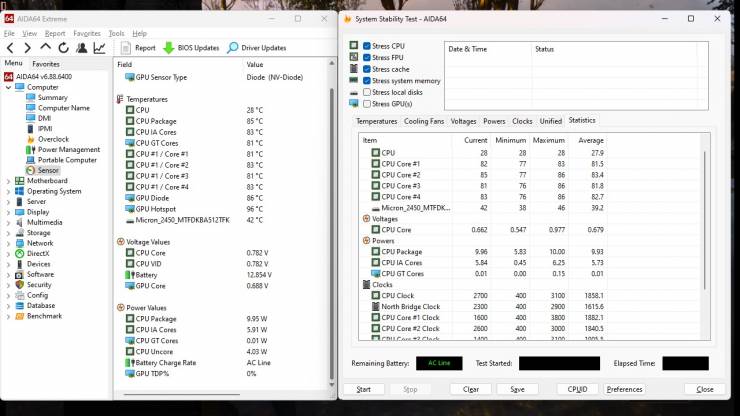Click the Clear button
The width and height of the screenshot is (740, 416).
471,389
